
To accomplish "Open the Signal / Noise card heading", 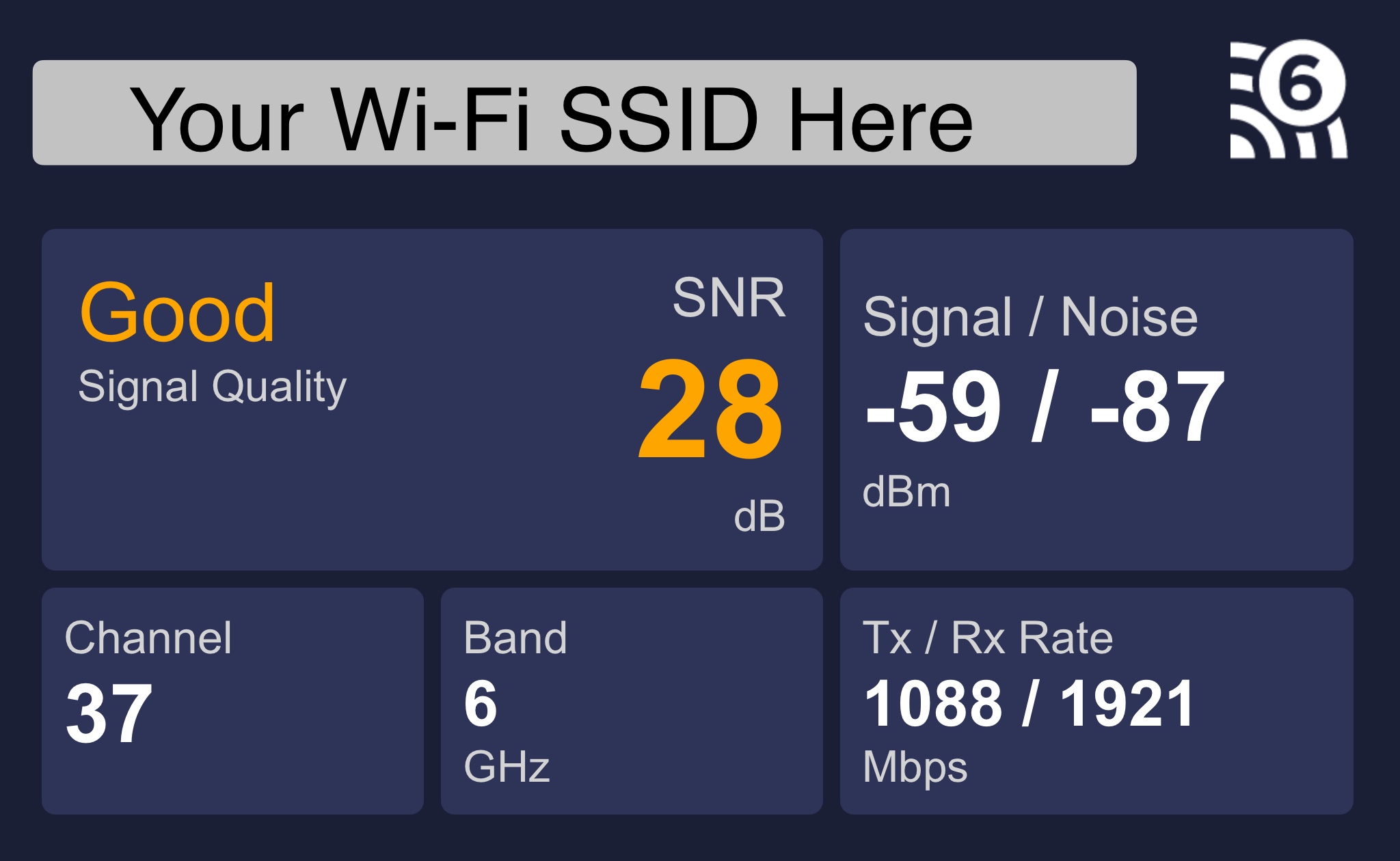I will click(x=1030, y=317).
